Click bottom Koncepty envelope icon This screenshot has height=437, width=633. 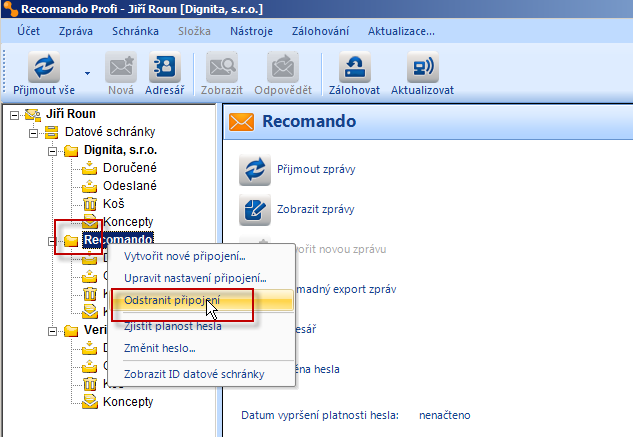click(x=90, y=402)
